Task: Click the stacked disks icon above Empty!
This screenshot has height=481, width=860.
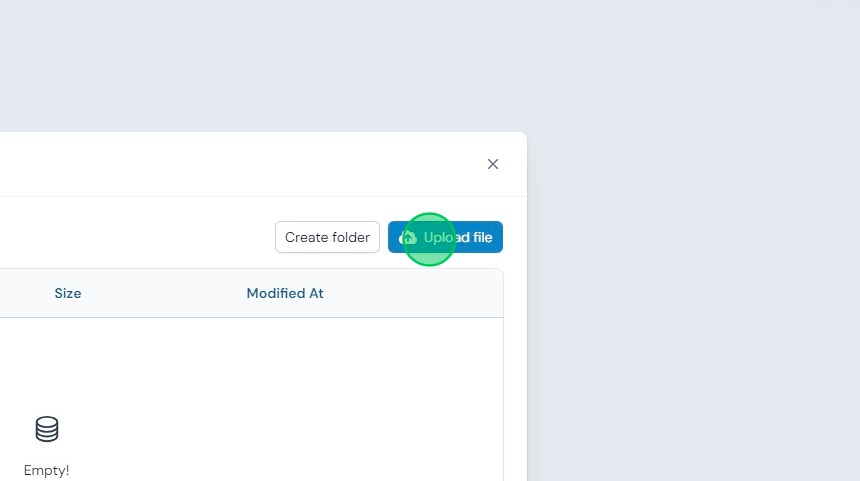Action: pyautogui.click(x=47, y=429)
